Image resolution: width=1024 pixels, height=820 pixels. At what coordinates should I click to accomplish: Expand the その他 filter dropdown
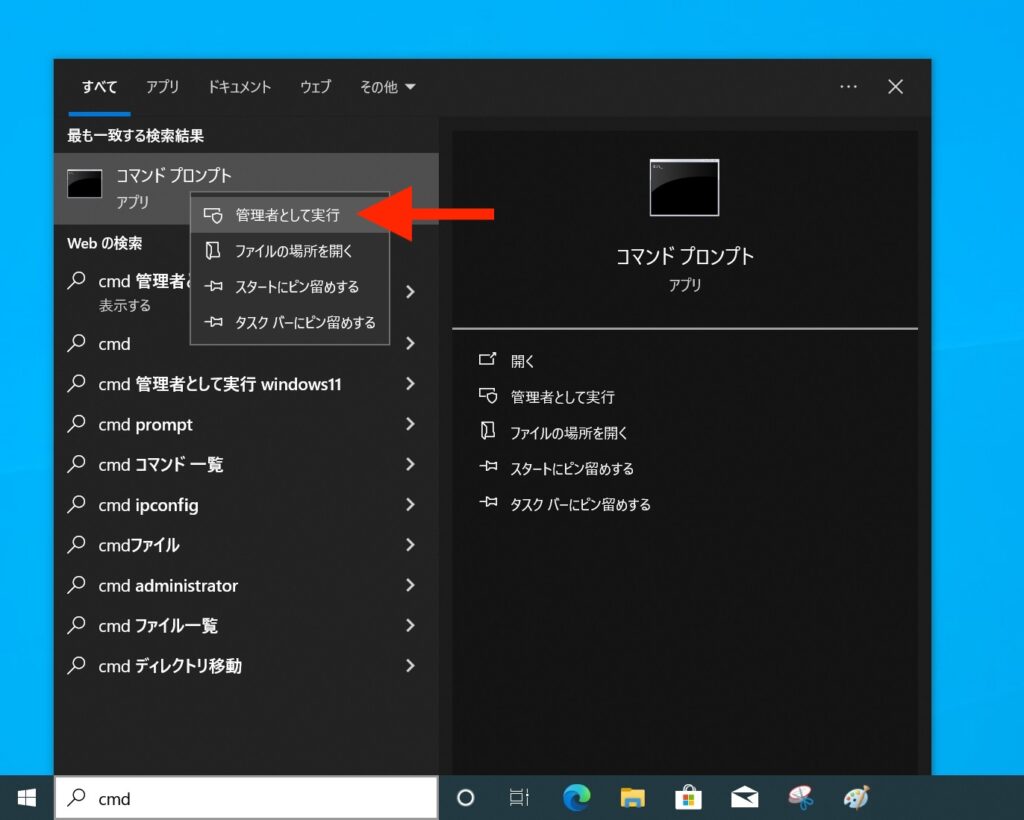point(387,87)
